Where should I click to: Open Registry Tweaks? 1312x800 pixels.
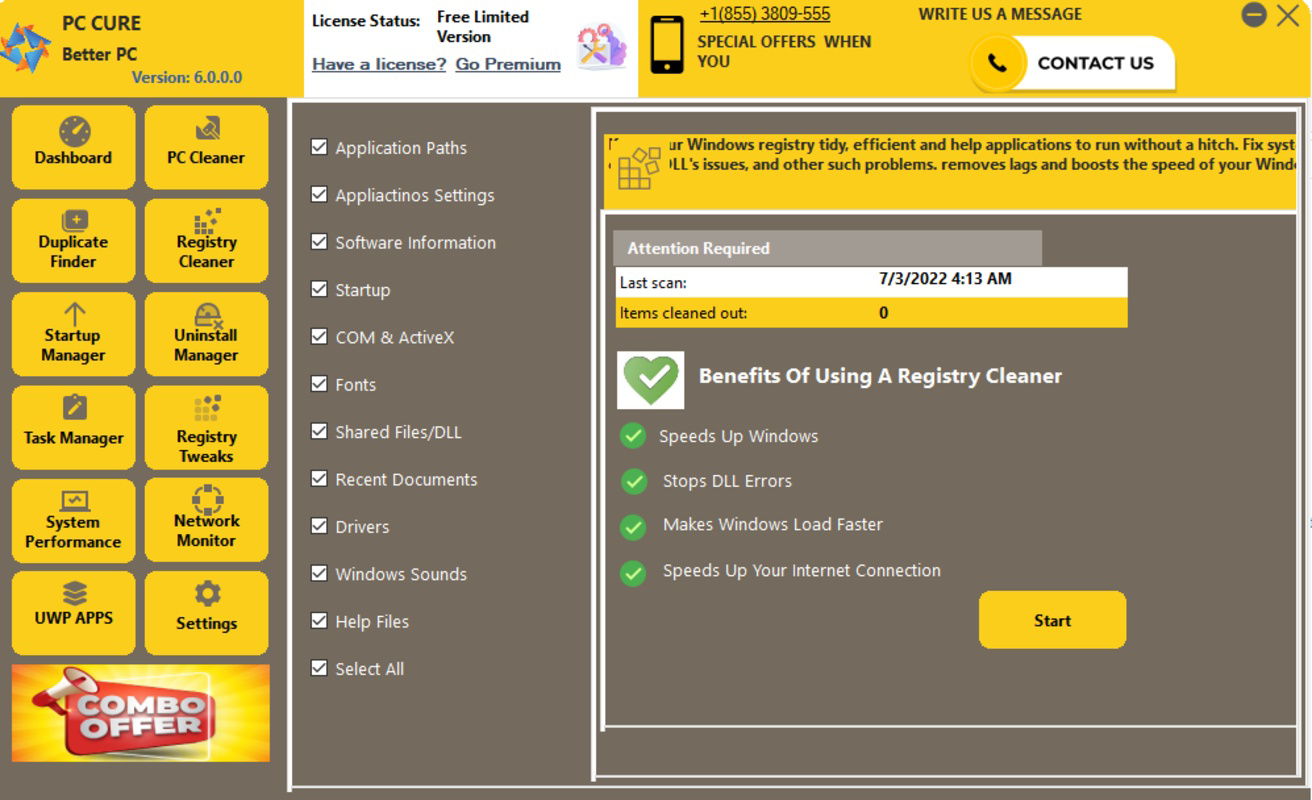pyautogui.click(x=206, y=427)
